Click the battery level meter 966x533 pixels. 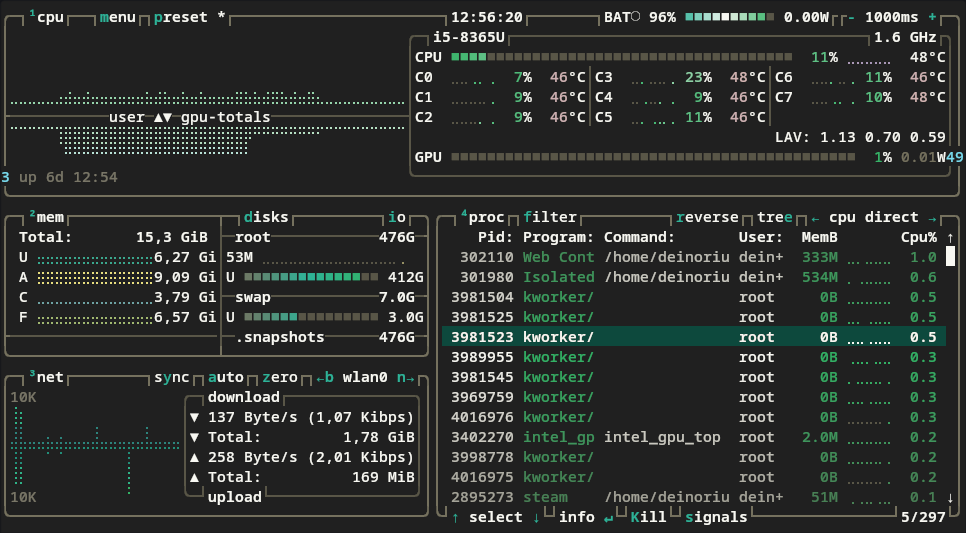pos(729,17)
